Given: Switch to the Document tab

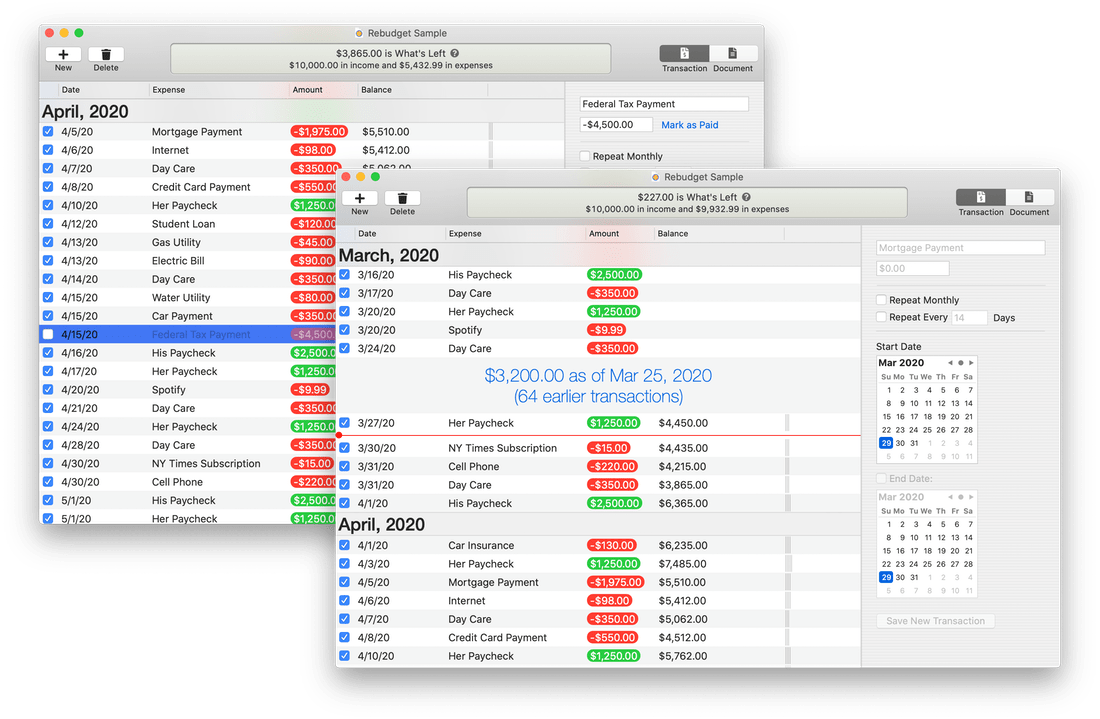Looking at the screenshot, I should point(1030,199).
